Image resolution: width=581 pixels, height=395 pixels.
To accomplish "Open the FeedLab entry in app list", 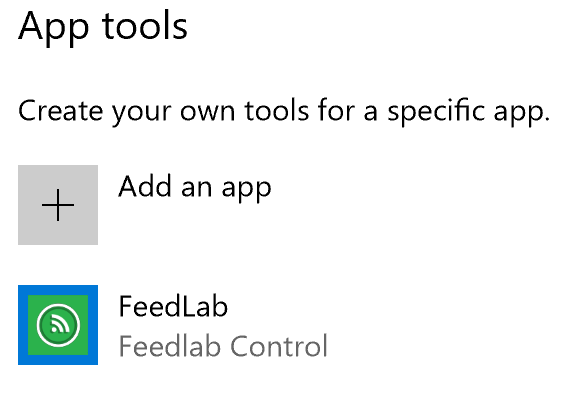I will pyautogui.click(x=173, y=325).
